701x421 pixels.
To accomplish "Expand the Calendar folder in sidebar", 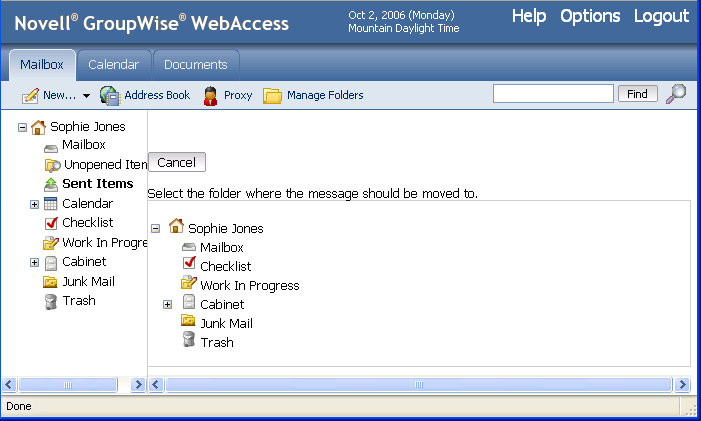I will tap(34, 204).
